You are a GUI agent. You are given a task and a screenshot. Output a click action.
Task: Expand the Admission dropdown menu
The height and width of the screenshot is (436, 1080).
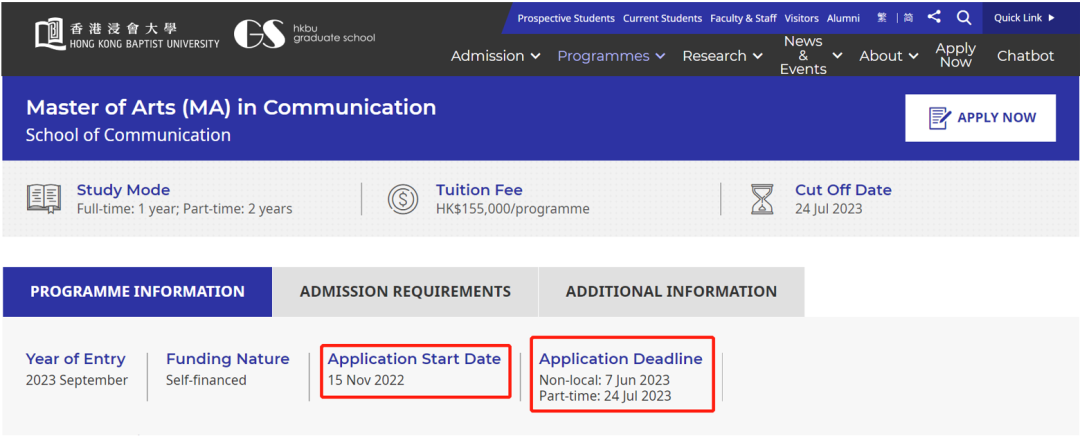495,56
